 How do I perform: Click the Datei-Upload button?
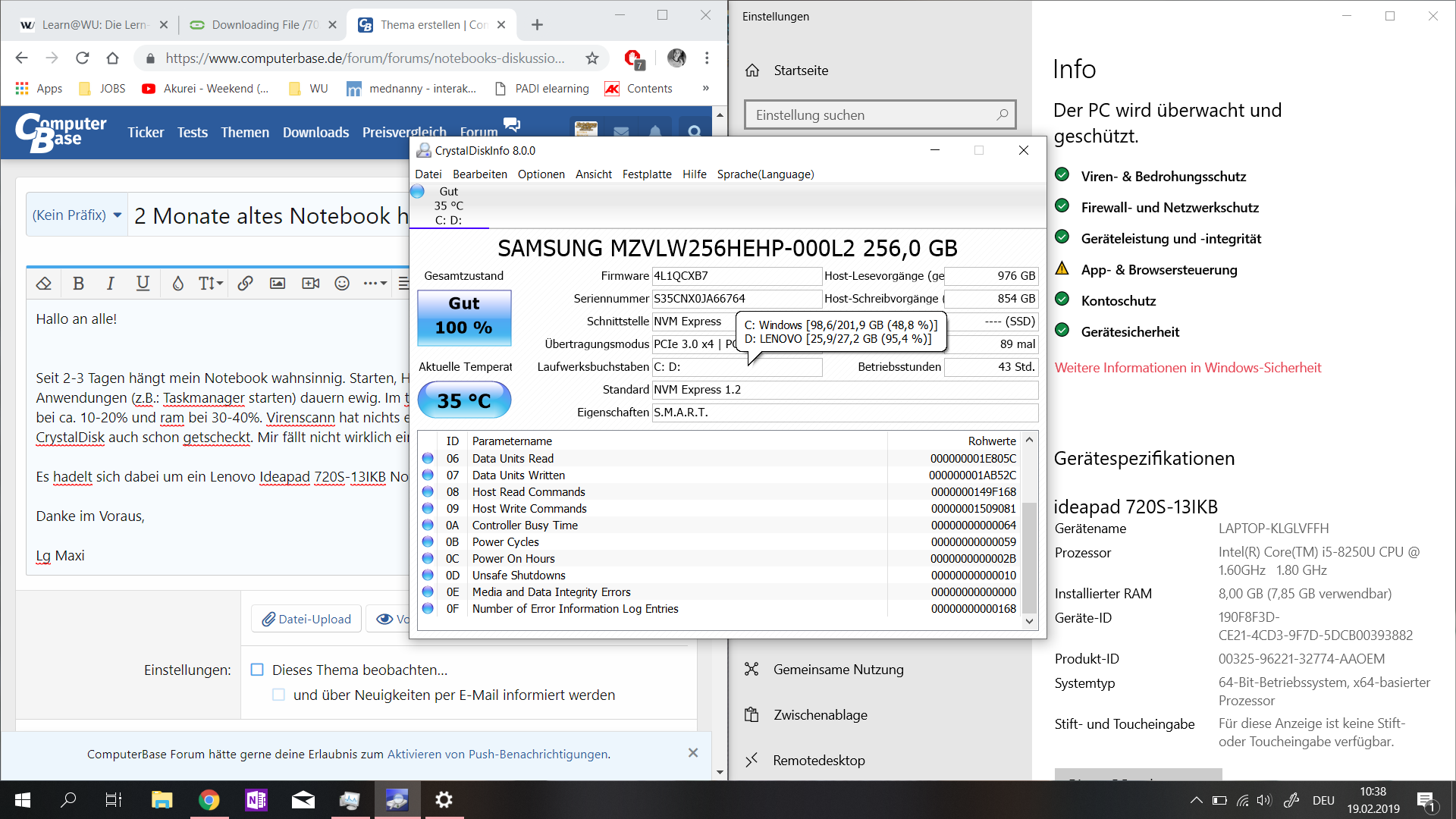click(x=306, y=619)
